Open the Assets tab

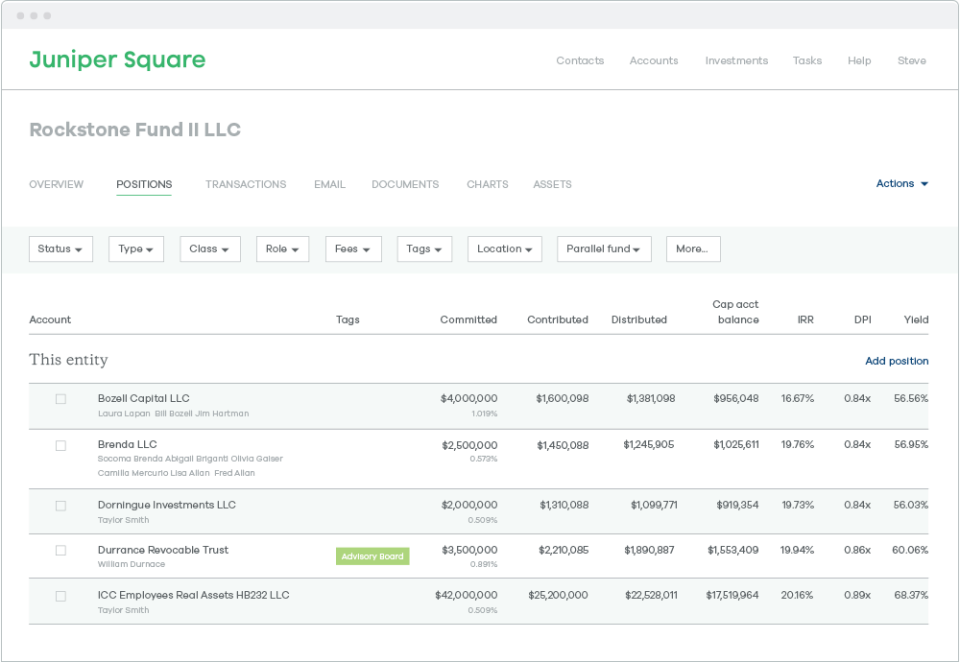(552, 184)
